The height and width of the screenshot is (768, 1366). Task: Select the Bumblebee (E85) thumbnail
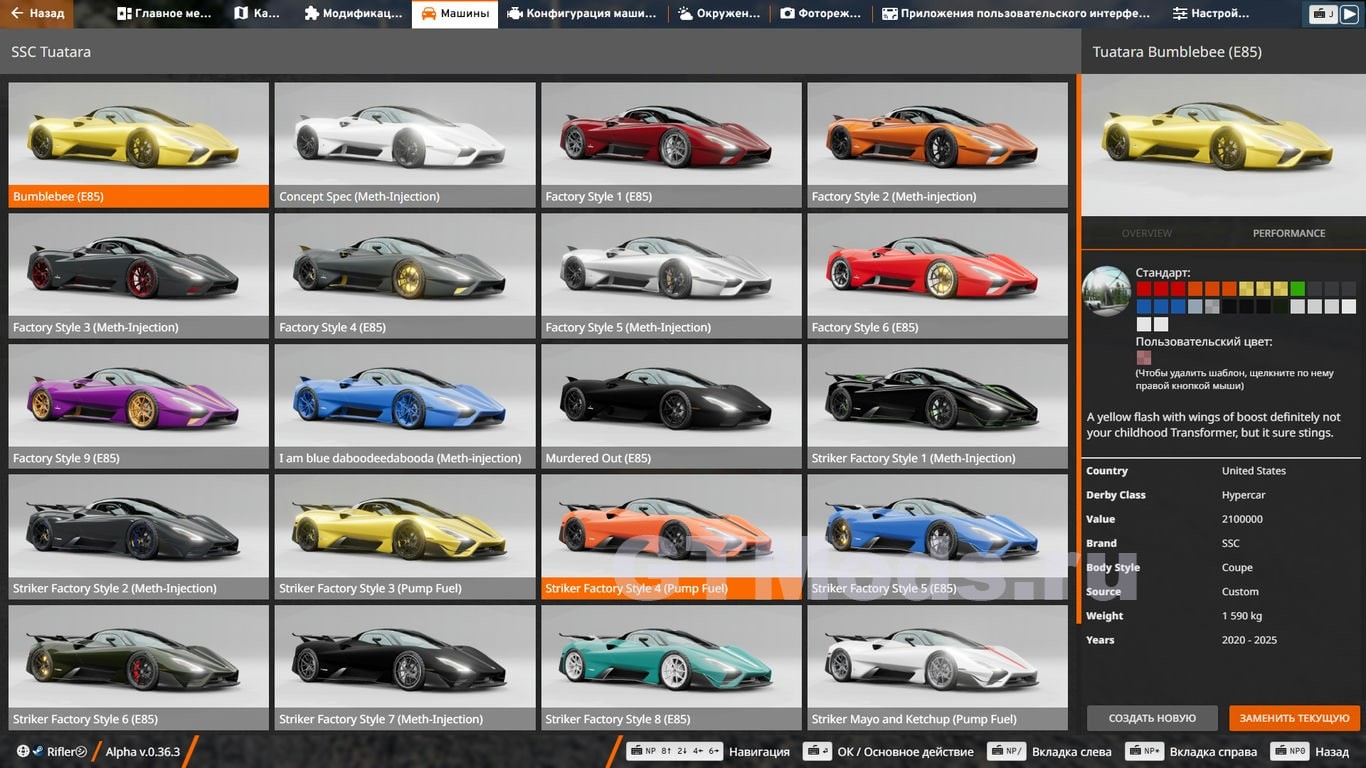coord(139,144)
